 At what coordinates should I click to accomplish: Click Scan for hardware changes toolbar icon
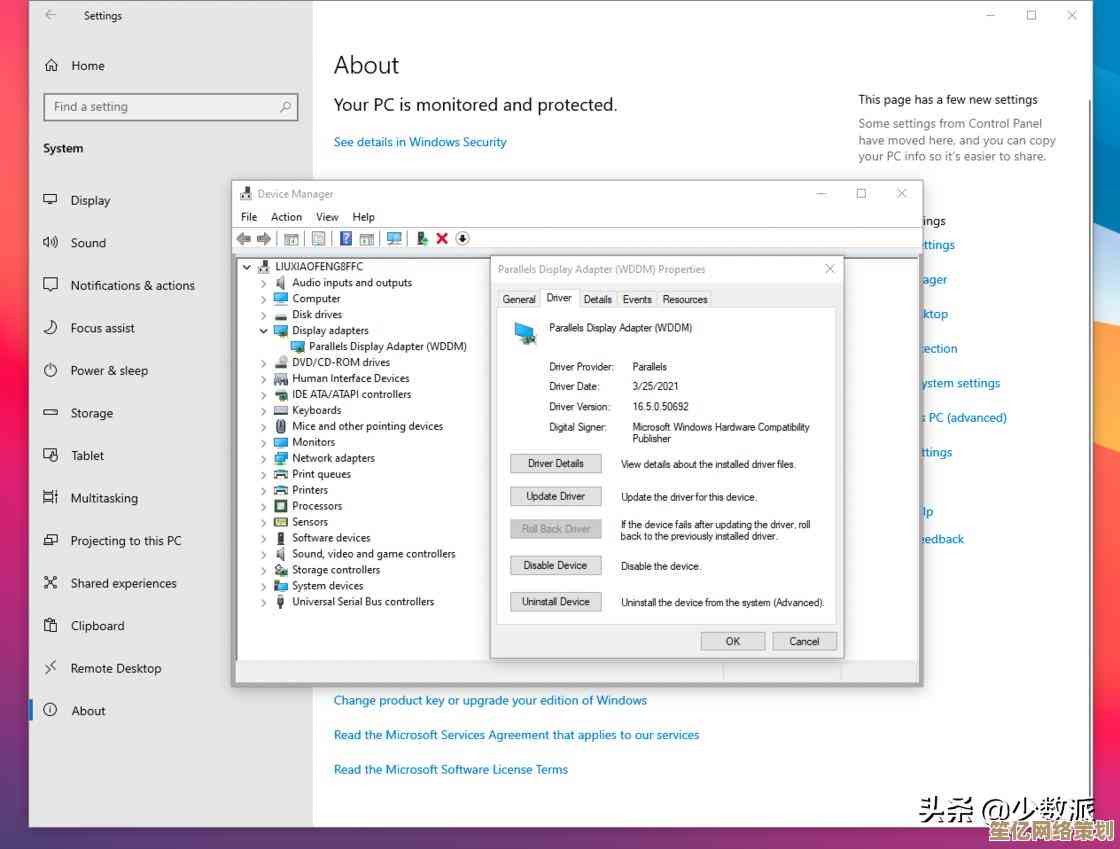tap(394, 238)
